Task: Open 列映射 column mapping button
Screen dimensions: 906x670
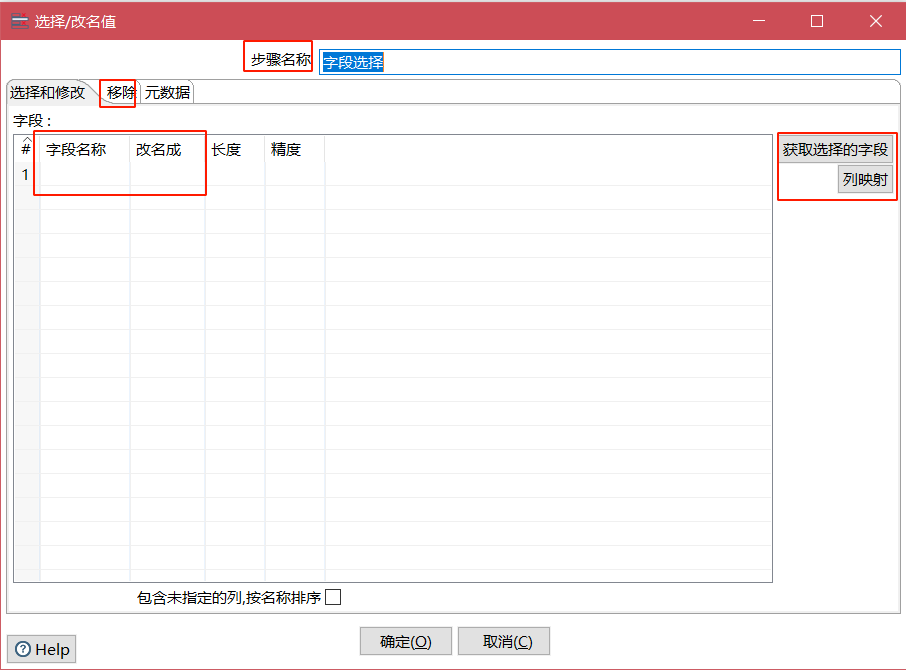Action: click(864, 180)
